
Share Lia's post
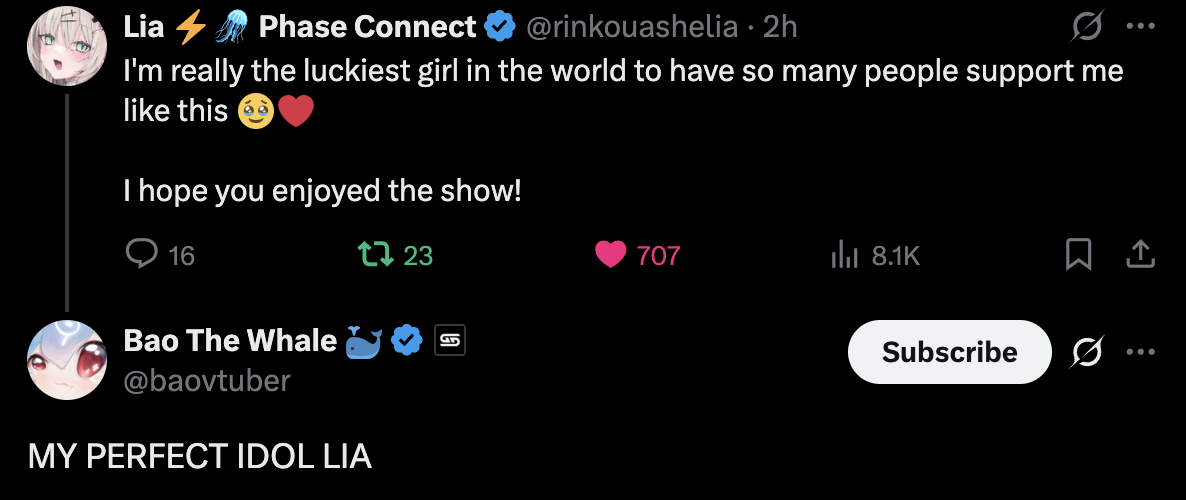tap(1140, 255)
